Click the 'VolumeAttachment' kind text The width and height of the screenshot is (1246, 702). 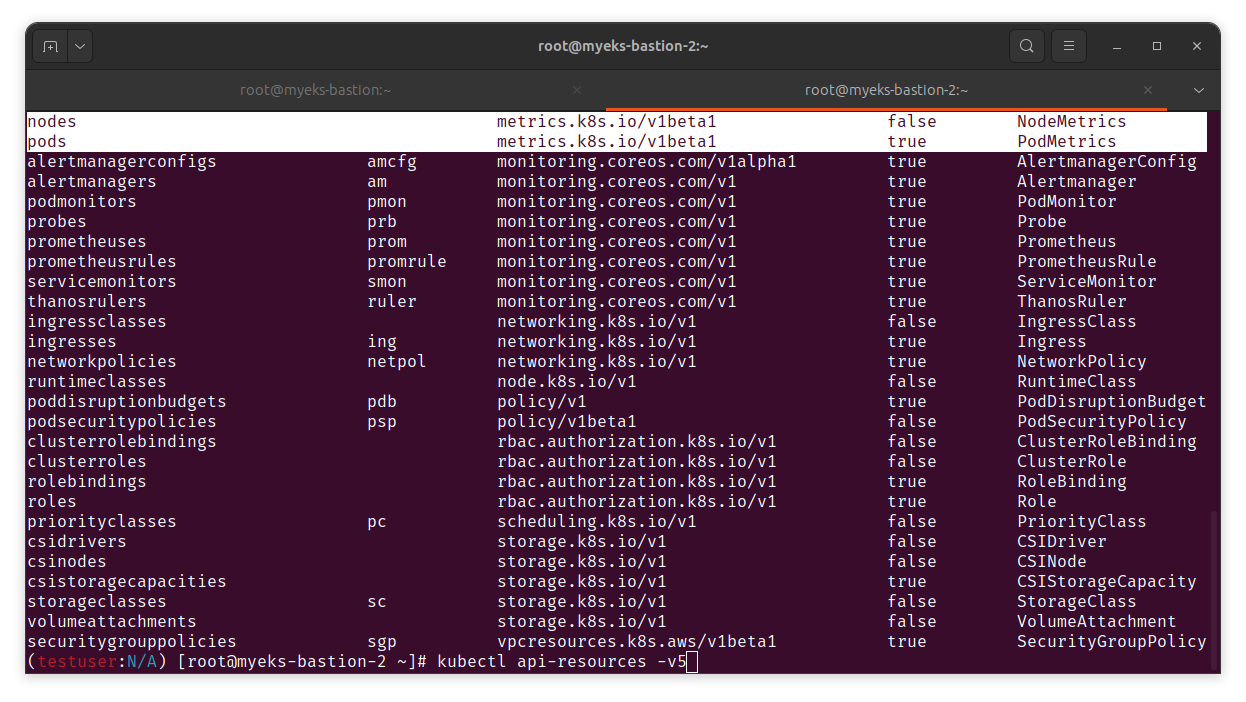(x=1097, y=621)
